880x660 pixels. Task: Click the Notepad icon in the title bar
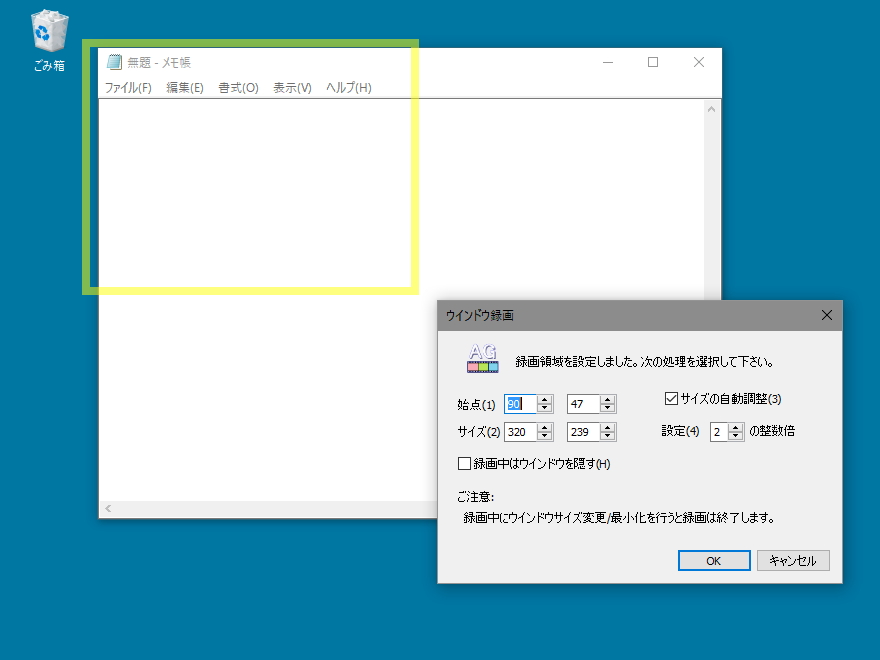tap(113, 61)
